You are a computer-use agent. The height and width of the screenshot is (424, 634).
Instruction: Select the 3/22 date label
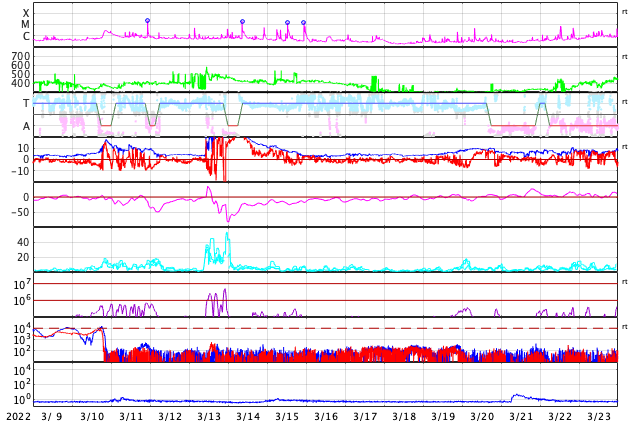tap(560, 417)
